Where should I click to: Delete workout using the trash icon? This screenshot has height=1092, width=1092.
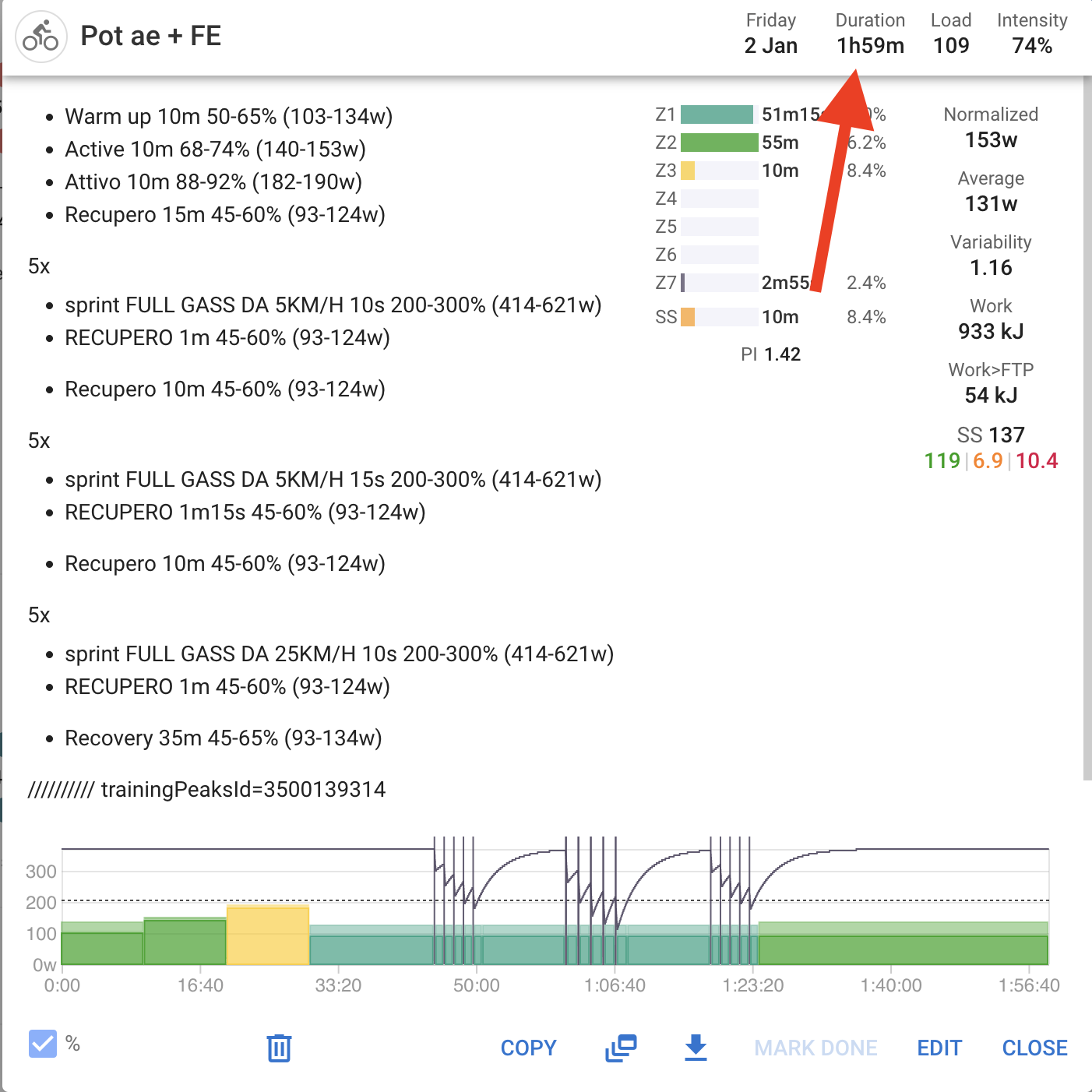pyautogui.click(x=279, y=1048)
